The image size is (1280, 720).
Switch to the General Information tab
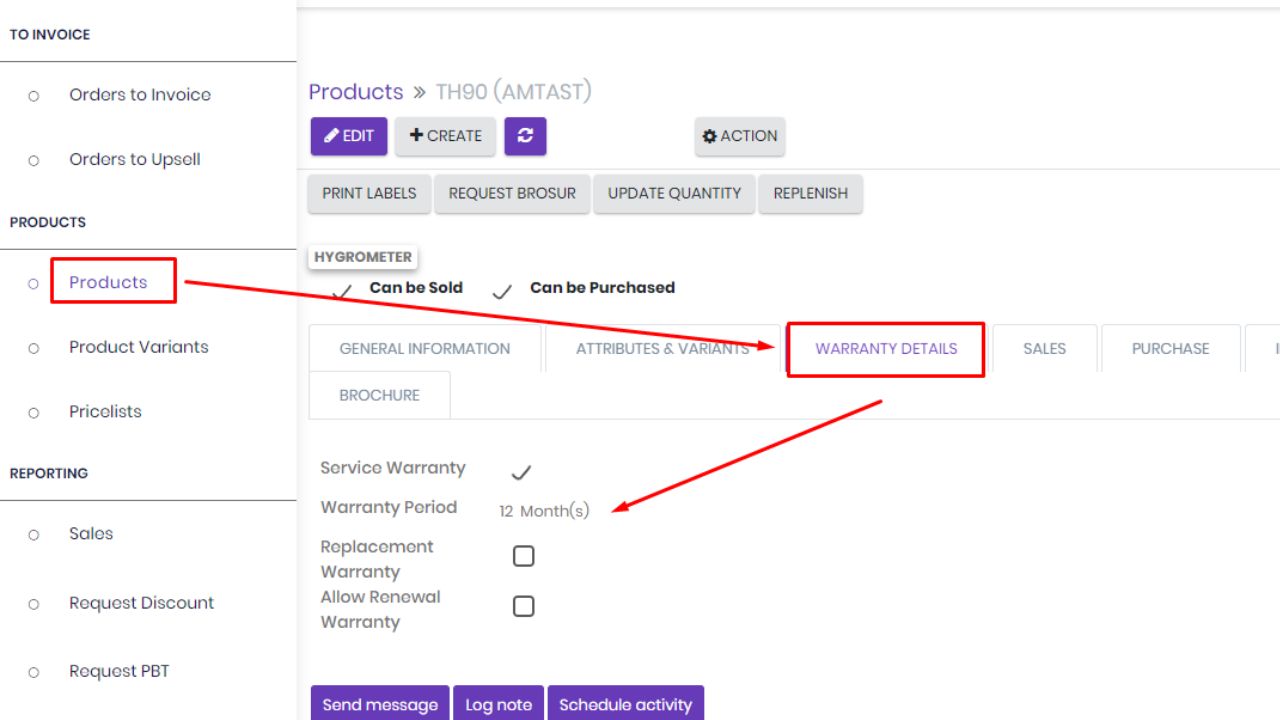tap(424, 349)
